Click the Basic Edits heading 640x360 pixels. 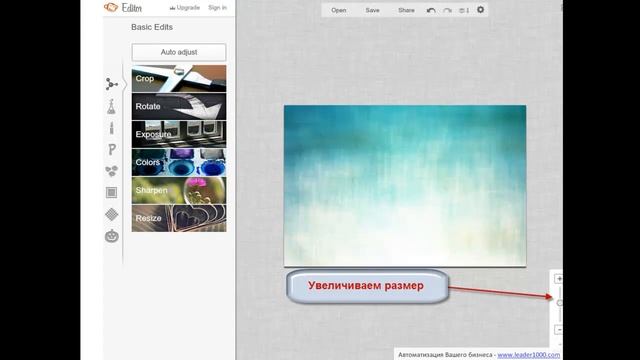(x=152, y=27)
